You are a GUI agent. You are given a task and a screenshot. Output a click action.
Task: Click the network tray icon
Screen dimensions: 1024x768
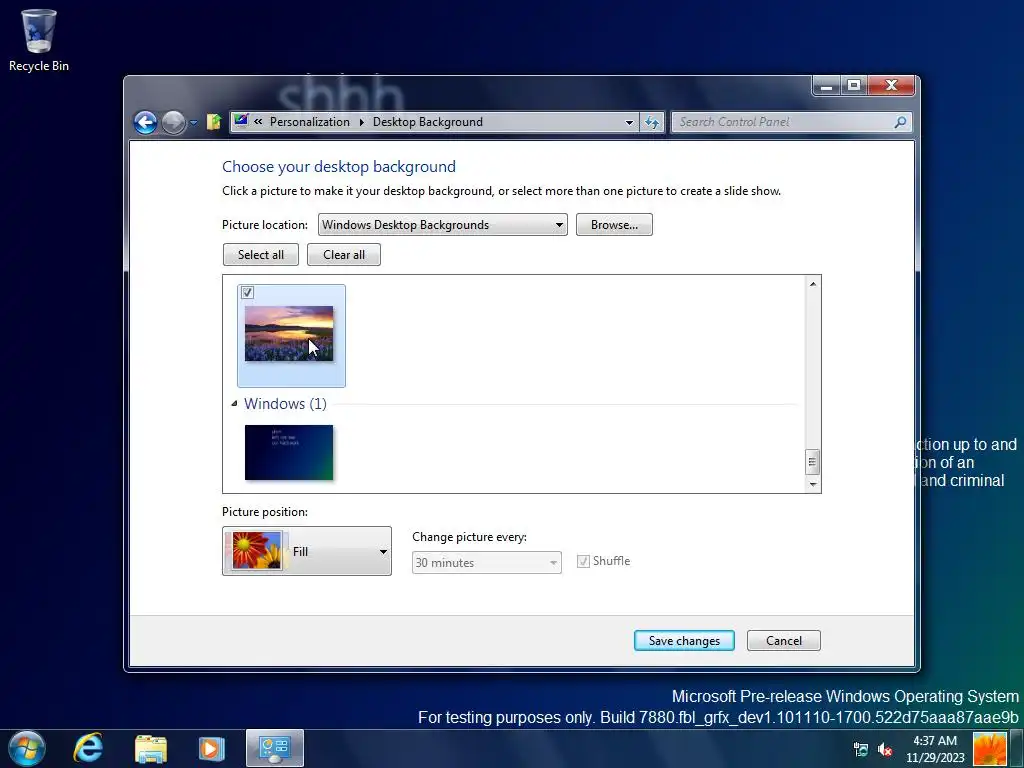click(x=861, y=750)
